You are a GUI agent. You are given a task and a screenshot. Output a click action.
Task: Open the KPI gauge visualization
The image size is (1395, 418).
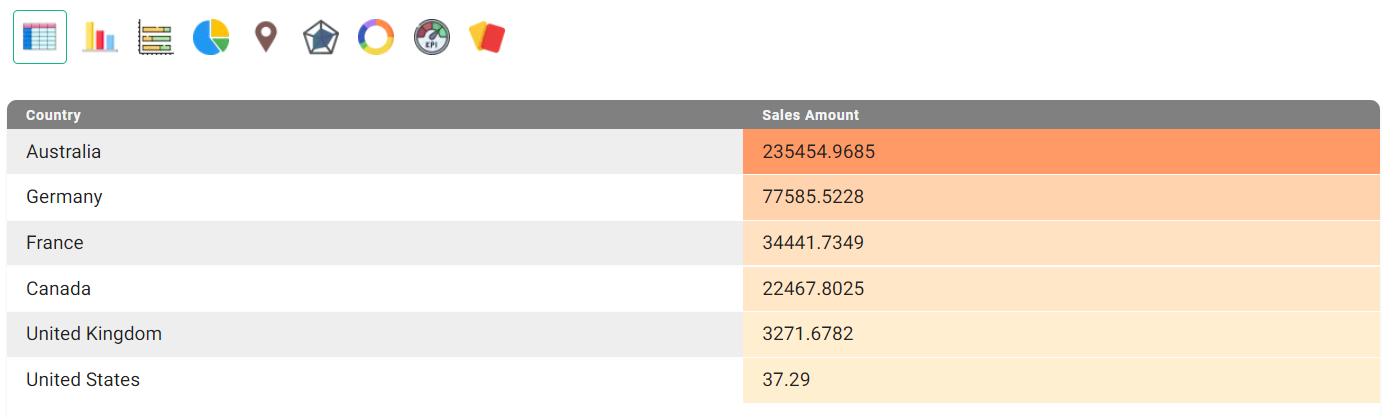(432, 37)
